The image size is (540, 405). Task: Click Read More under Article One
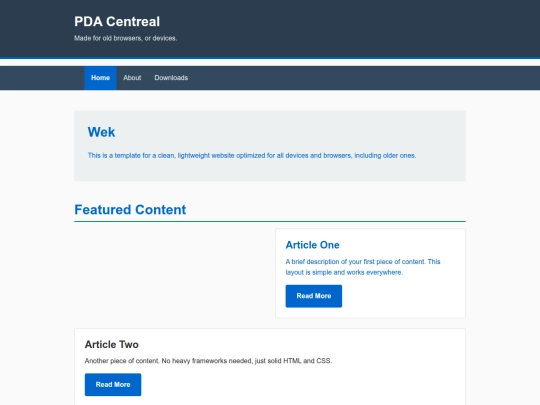tap(314, 296)
